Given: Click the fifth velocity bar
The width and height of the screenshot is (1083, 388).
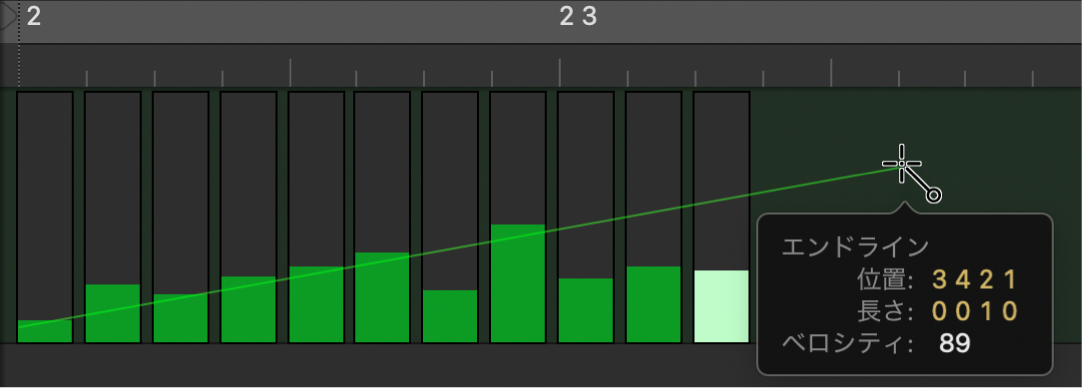Looking at the screenshot, I should click(316, 304).
